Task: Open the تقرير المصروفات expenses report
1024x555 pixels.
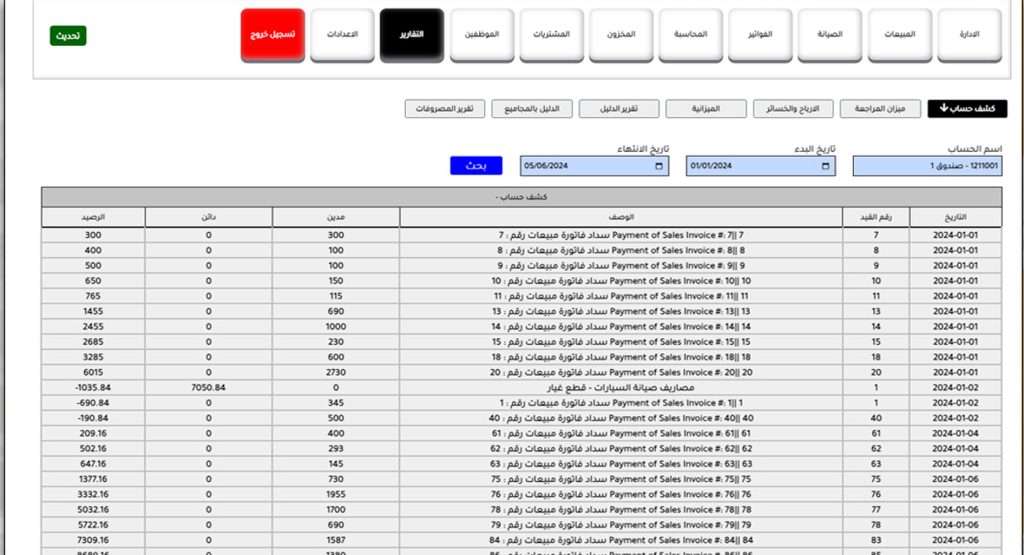Action: [x=445, y=109]
